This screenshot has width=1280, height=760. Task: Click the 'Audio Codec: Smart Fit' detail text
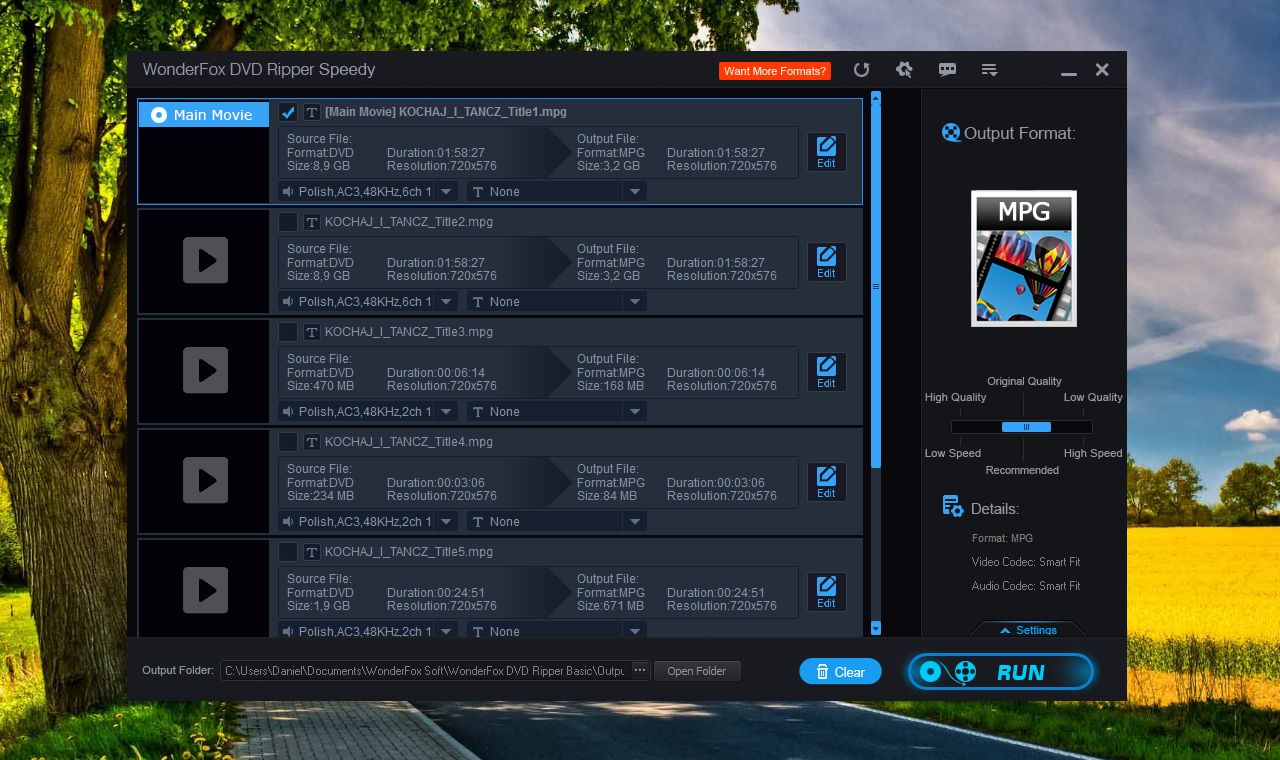tap(1026, 586)
